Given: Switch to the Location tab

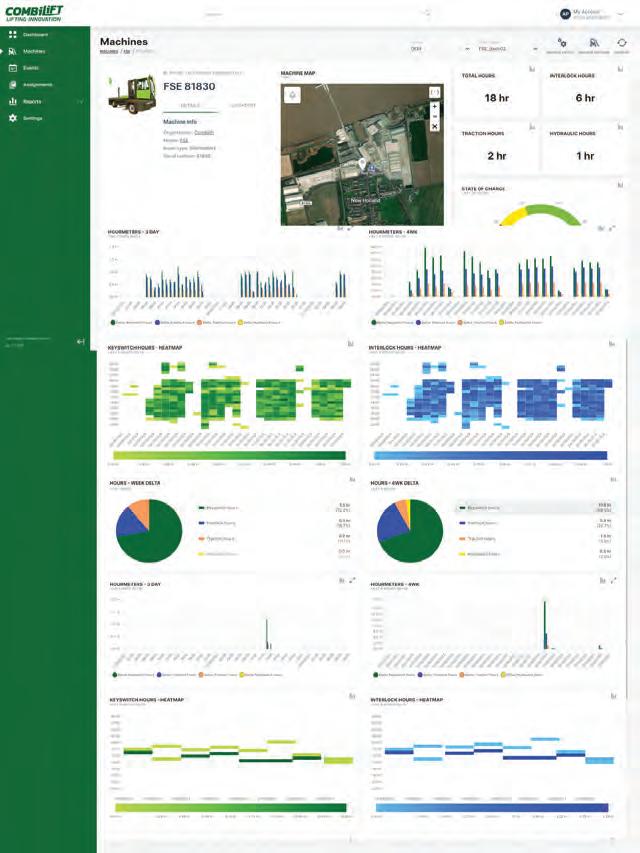Looking at the screenshot, I should point(243,106).
